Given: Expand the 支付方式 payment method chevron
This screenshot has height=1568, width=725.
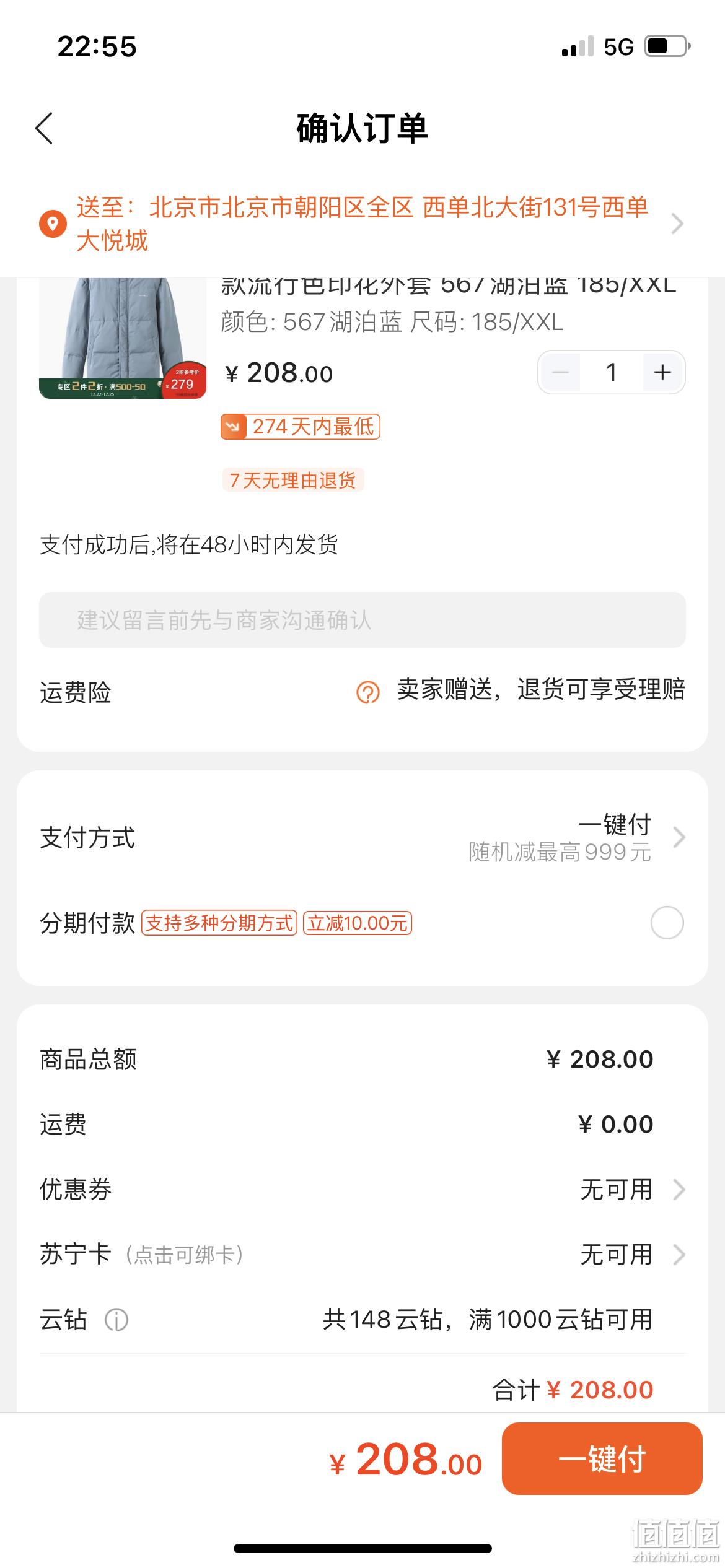Looking at the screenshot, I should [x=679, y=837].
